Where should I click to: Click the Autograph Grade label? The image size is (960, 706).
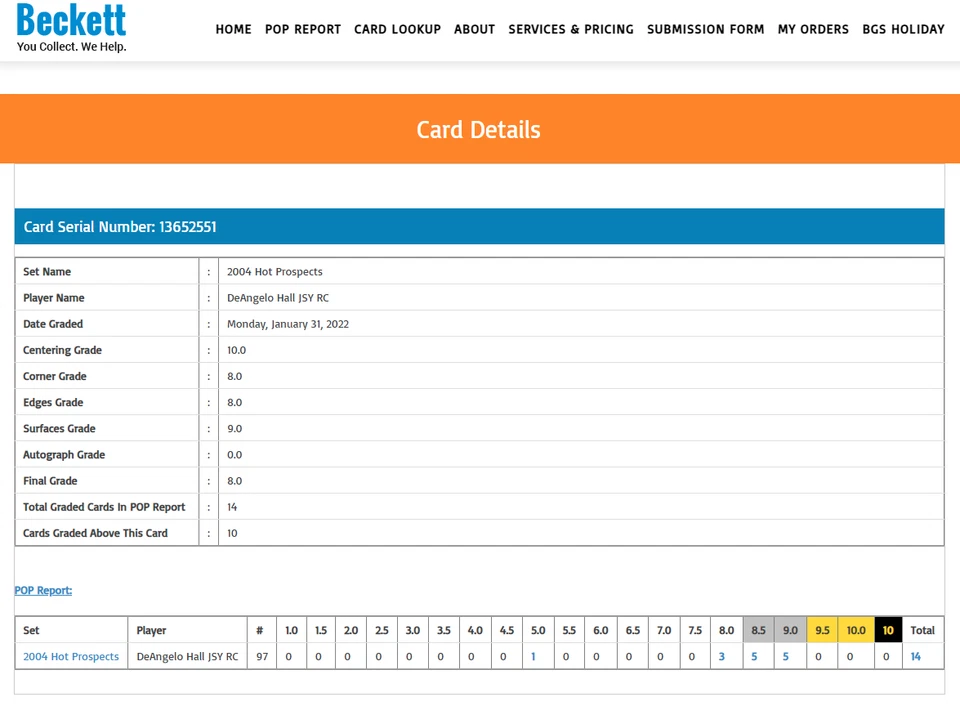(x=64, y=455)
